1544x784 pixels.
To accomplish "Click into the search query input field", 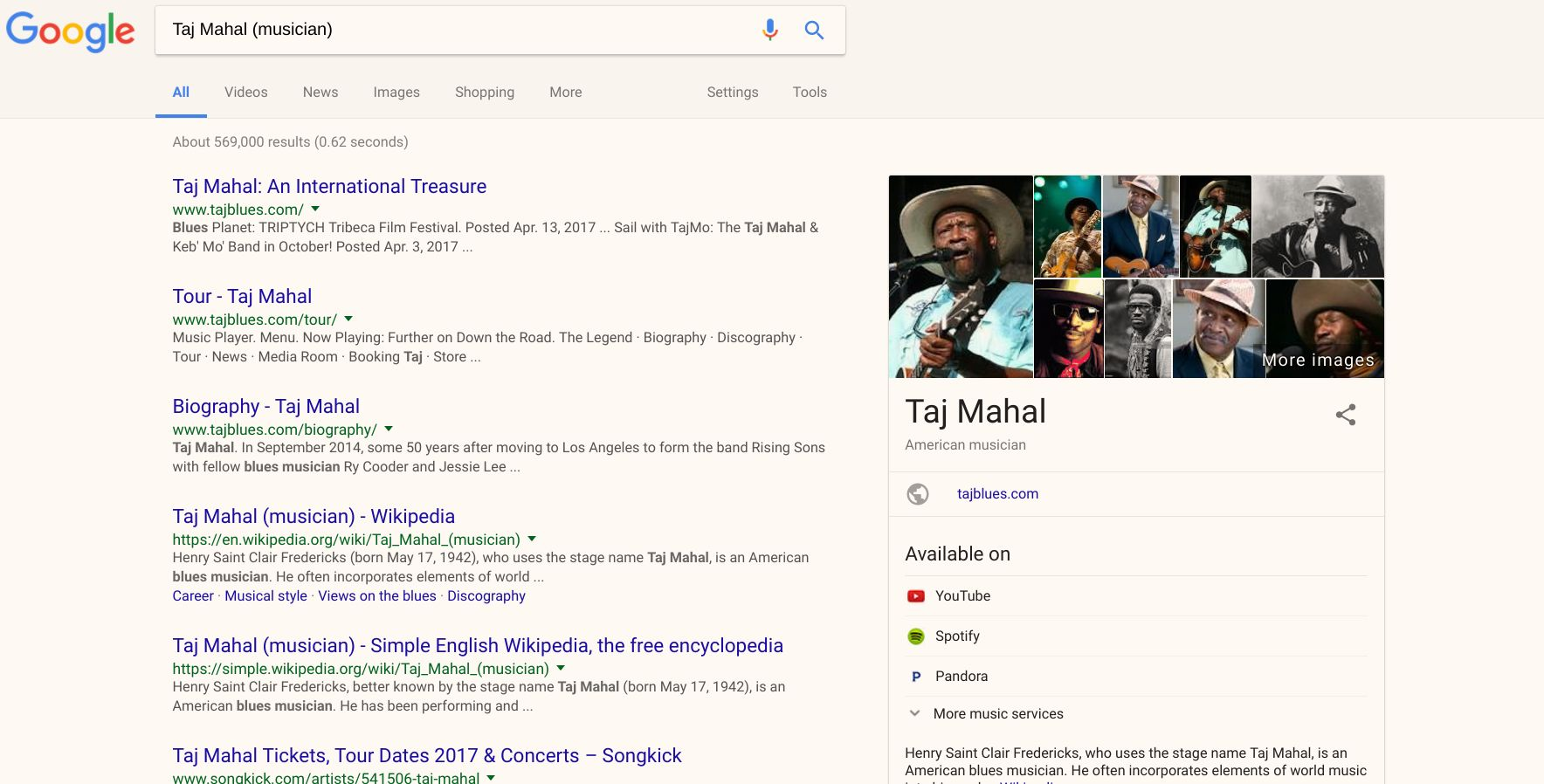I will (454, 30).
